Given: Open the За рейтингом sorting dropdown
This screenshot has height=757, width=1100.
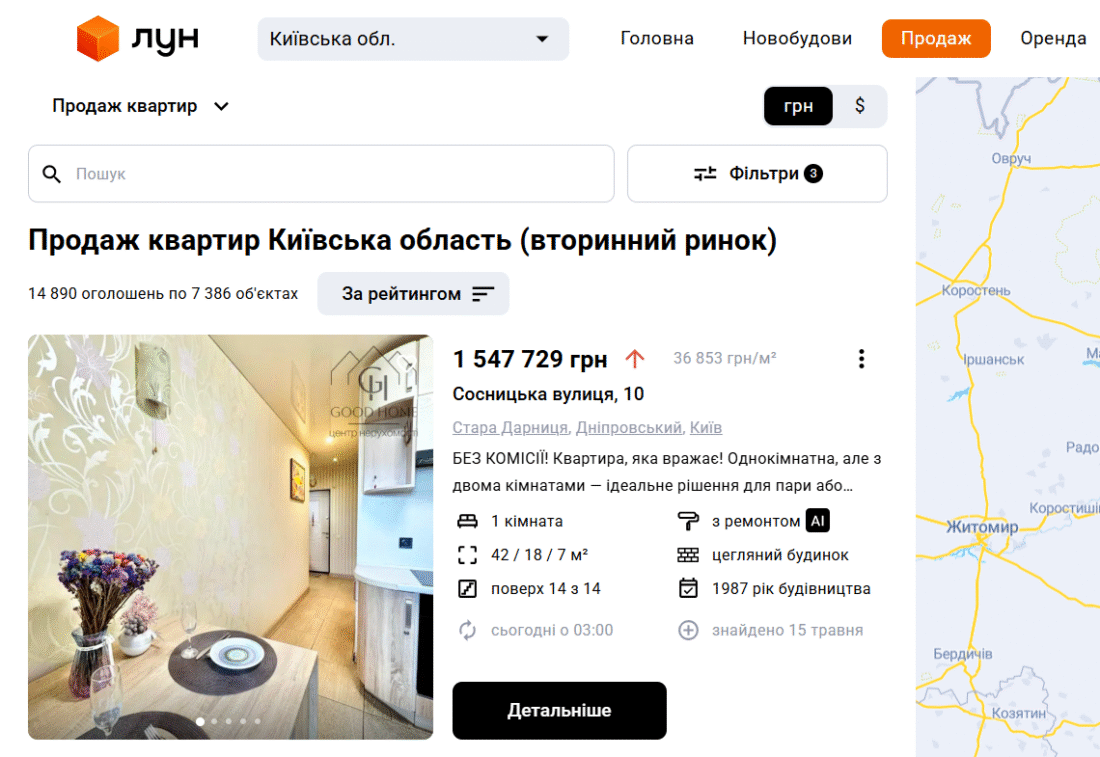Looking at the screenshot, I should [x=413, y=294].
